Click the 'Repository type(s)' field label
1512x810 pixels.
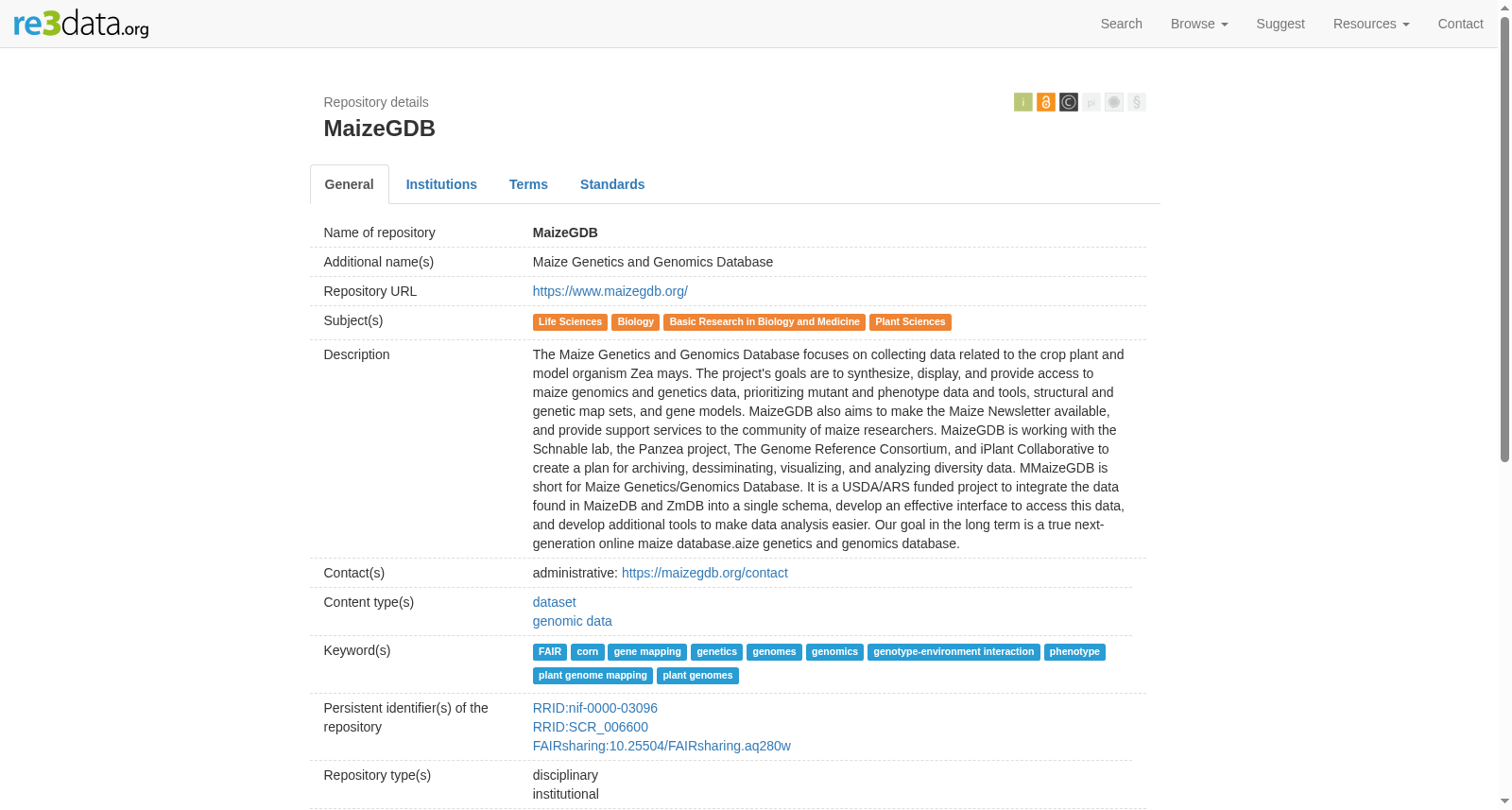tap(377, 775)
